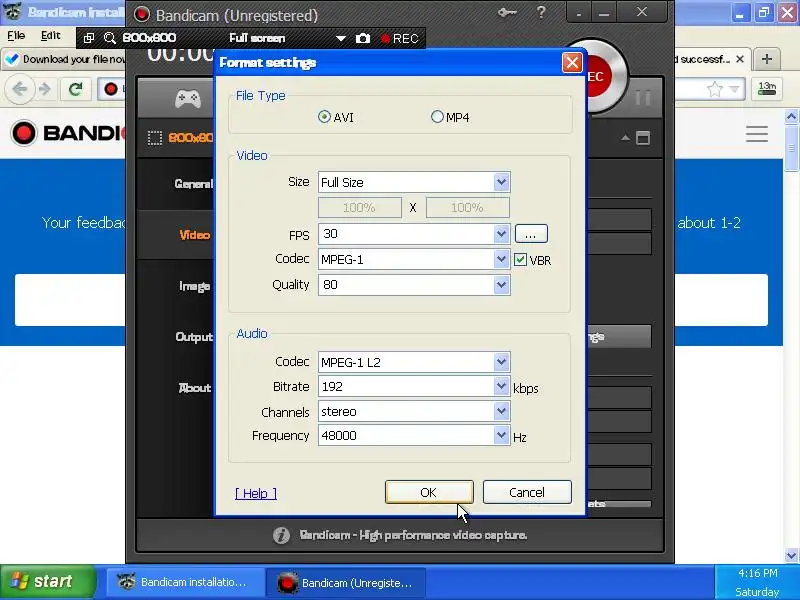This screenshot has height=600, width=800.
Task: Select the MP4 file type radio button
Action: click(x=437, y=117)
